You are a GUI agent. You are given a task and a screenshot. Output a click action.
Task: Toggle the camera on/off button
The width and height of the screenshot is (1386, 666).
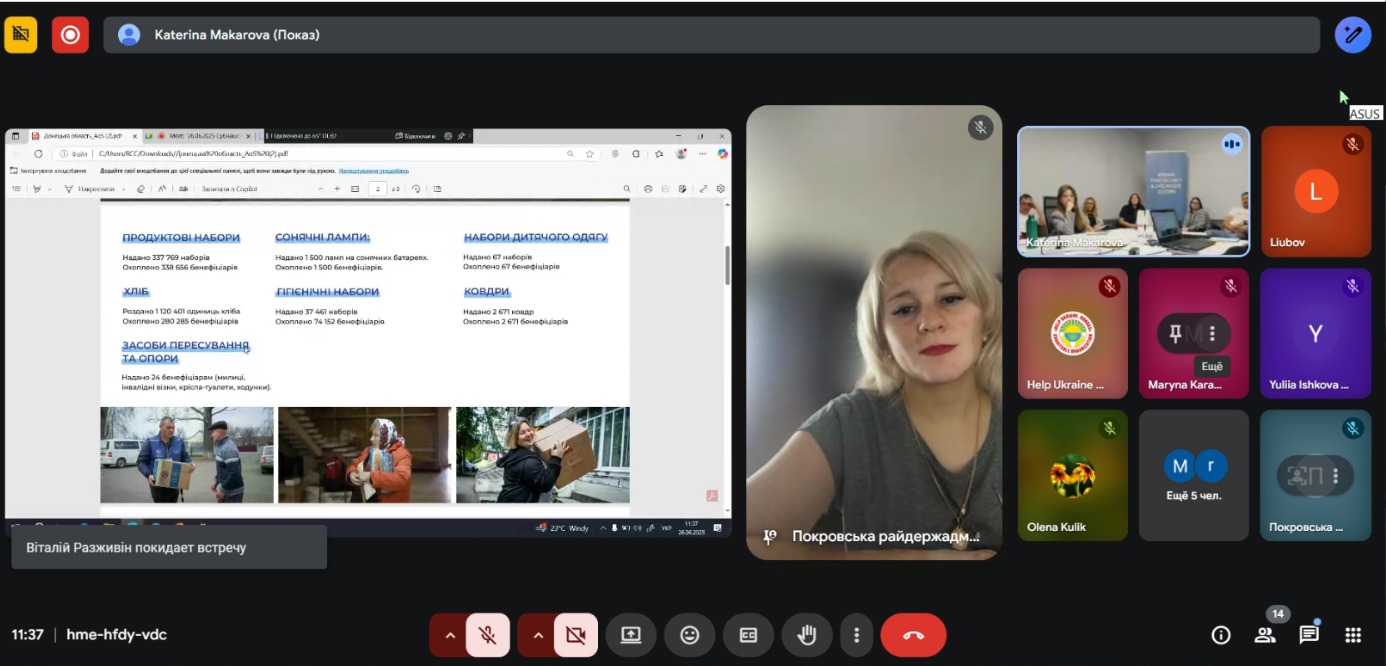[575, 635]
